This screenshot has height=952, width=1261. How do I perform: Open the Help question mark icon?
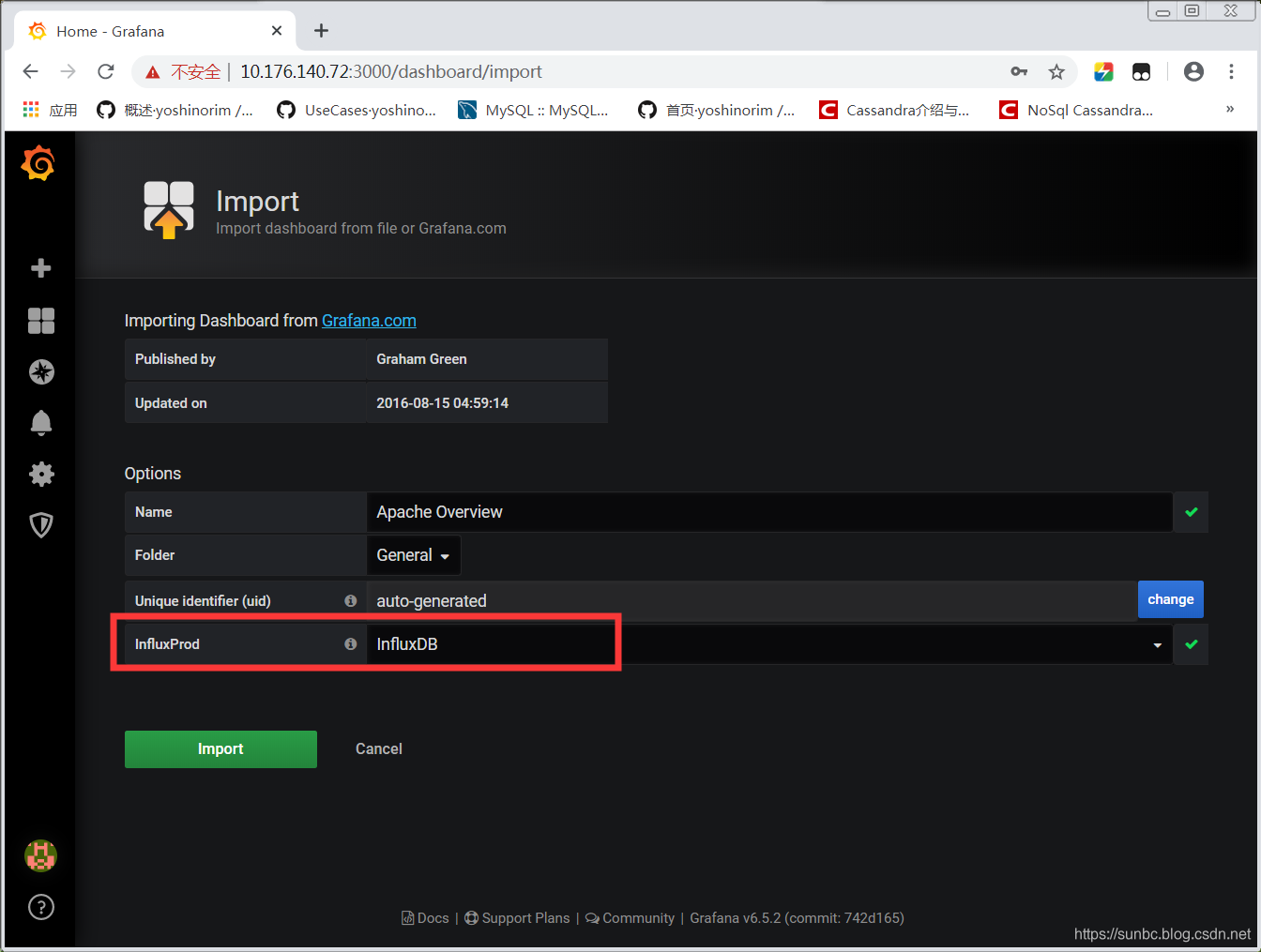40,907
